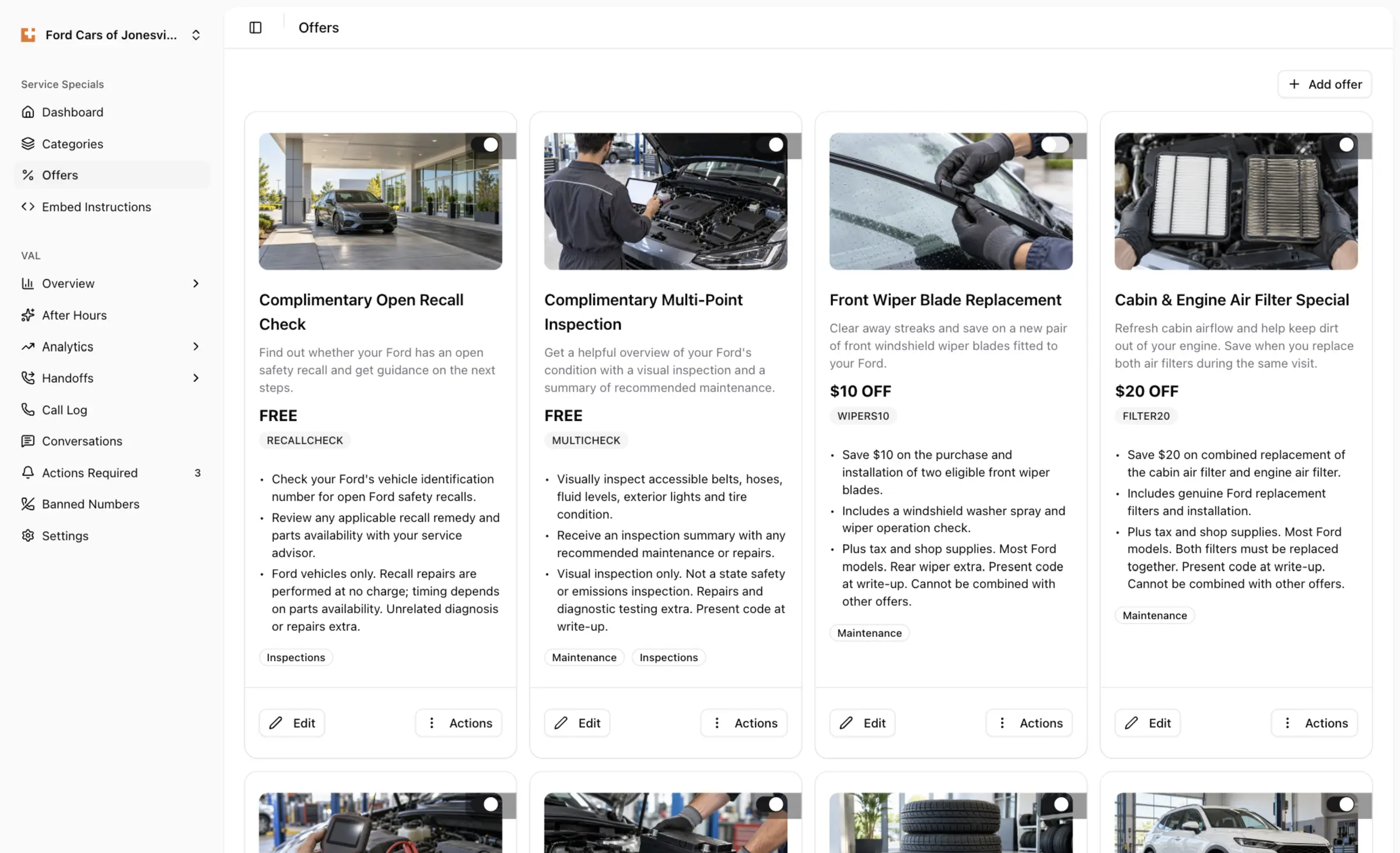
Task: Toggle switch on the white SUV offer card
Action: [1340, 805]
